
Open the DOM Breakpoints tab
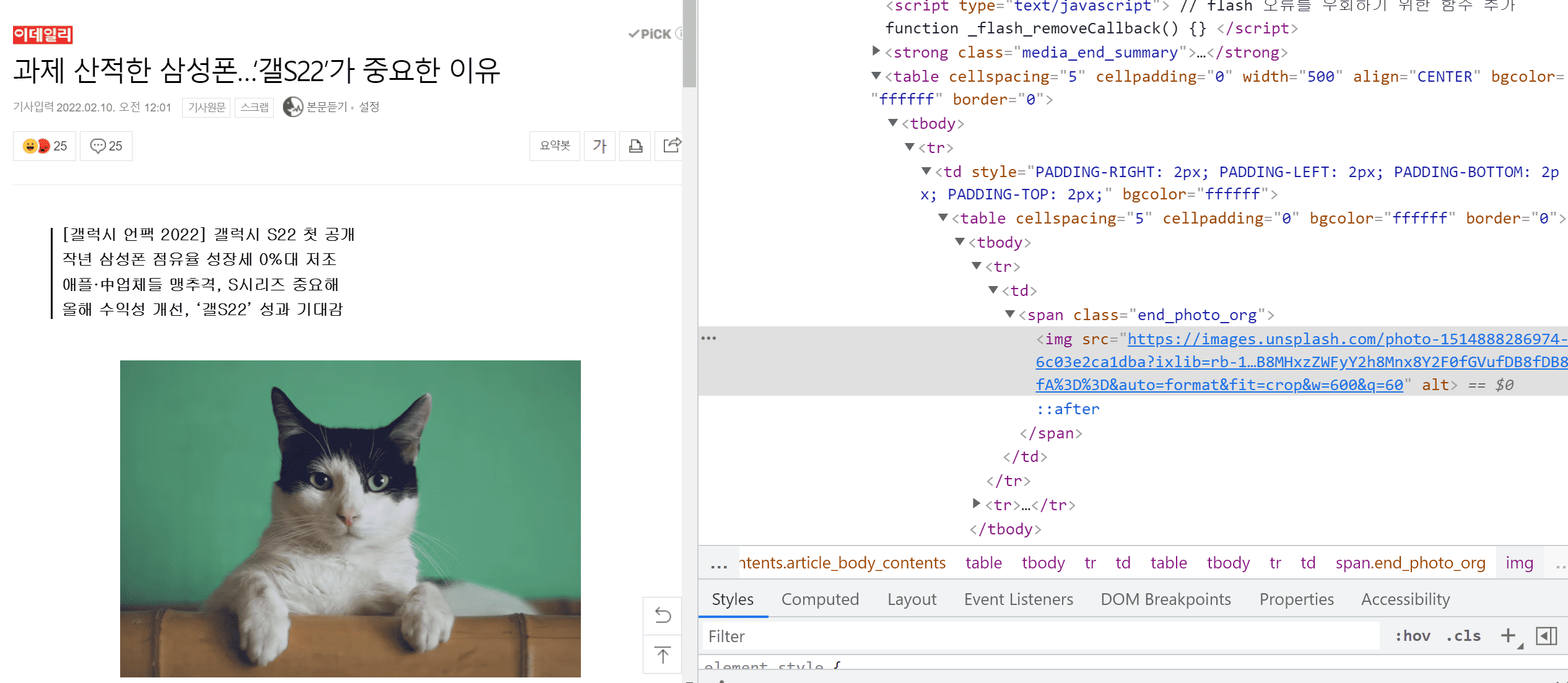click(1165, 599)
